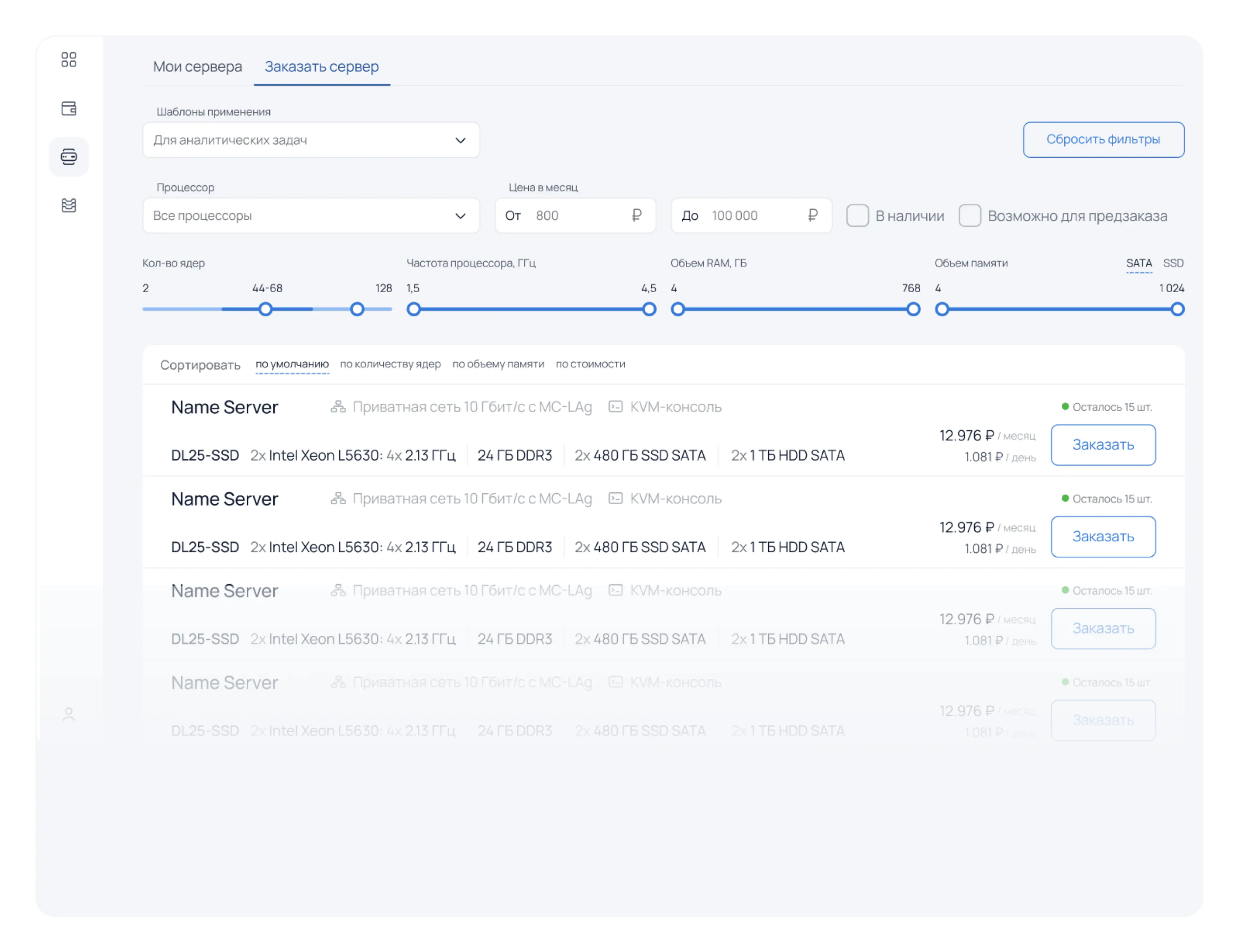
Task: Select the "Заказать сервер" tab
Action: point(321,66)
